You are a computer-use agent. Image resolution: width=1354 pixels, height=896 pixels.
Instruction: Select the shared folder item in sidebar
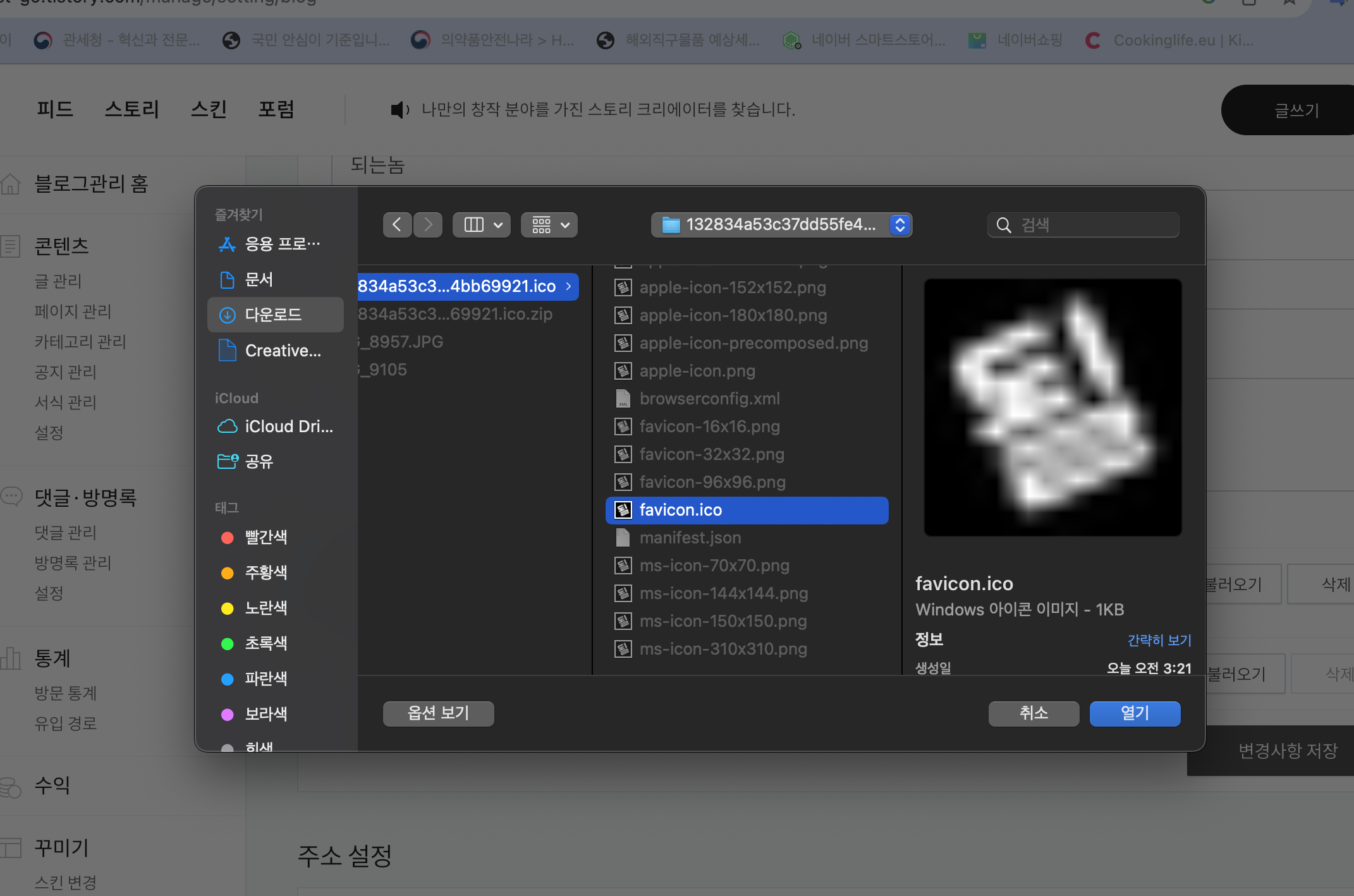(x=258, y=461)
